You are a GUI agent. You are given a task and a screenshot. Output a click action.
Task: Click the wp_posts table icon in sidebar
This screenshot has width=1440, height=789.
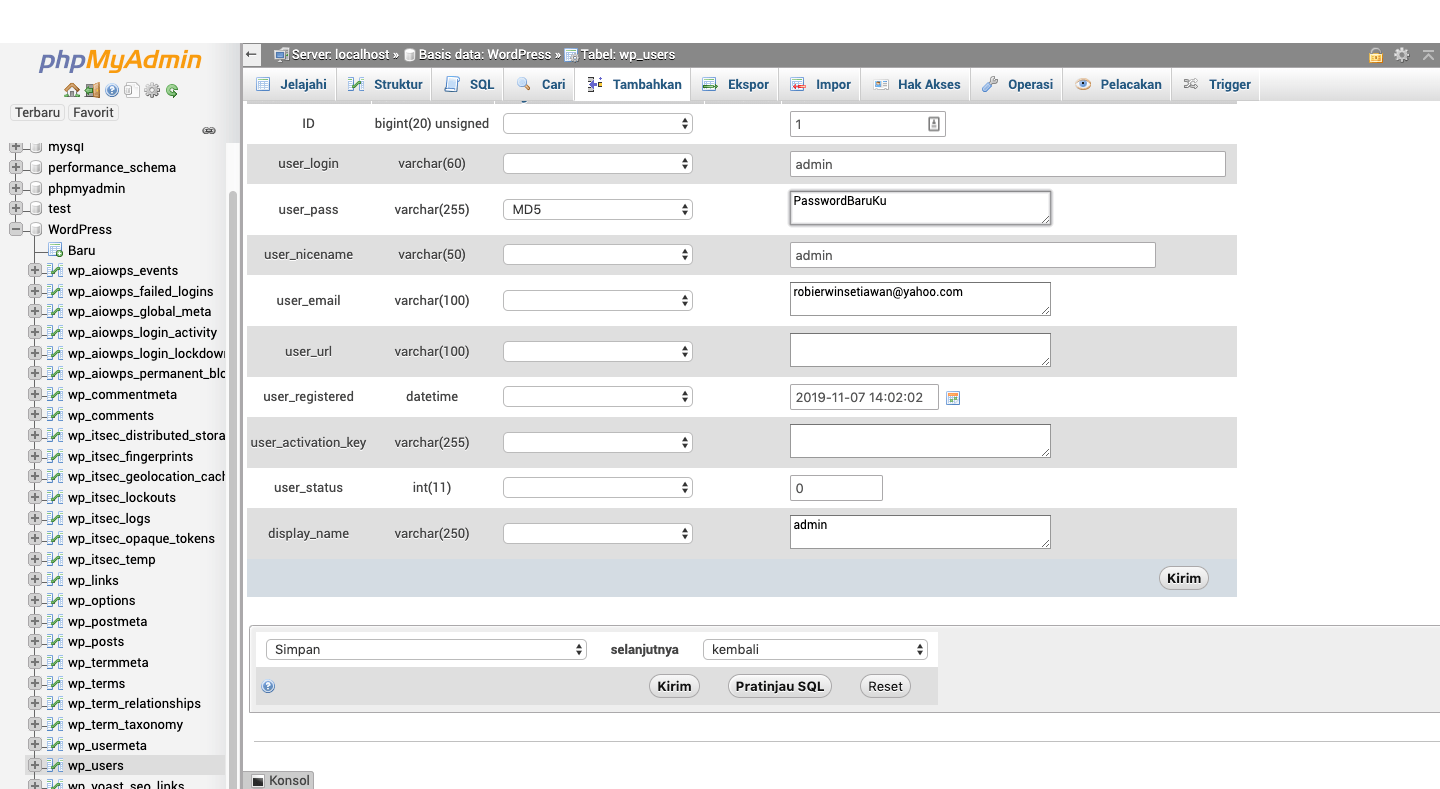pyautogui.click(x=56, y=642)
